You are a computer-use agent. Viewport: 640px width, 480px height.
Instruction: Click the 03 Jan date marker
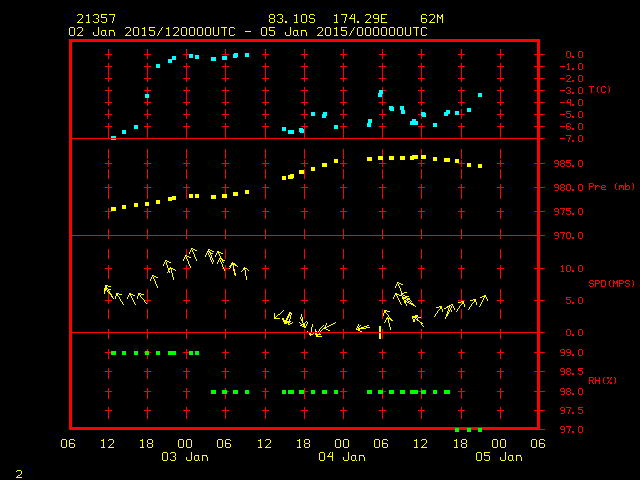point(185,457)
